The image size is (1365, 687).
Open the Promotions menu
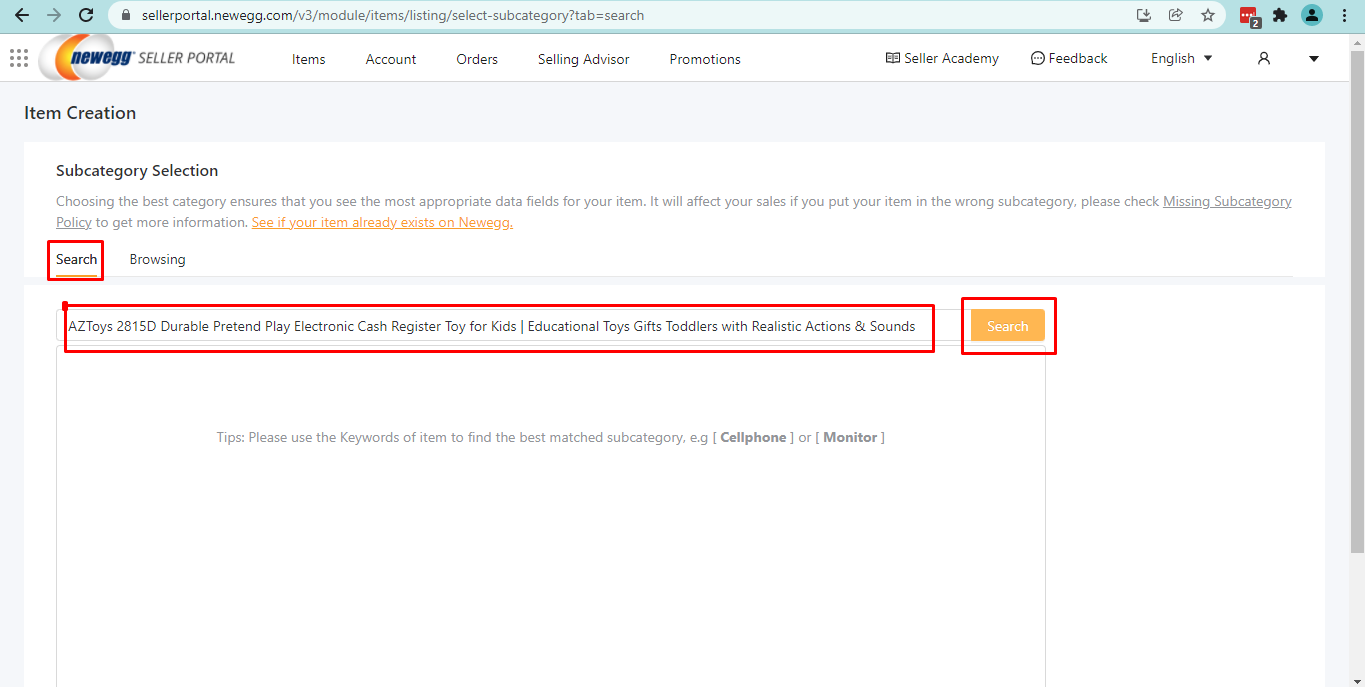click(x=705, y=59)
